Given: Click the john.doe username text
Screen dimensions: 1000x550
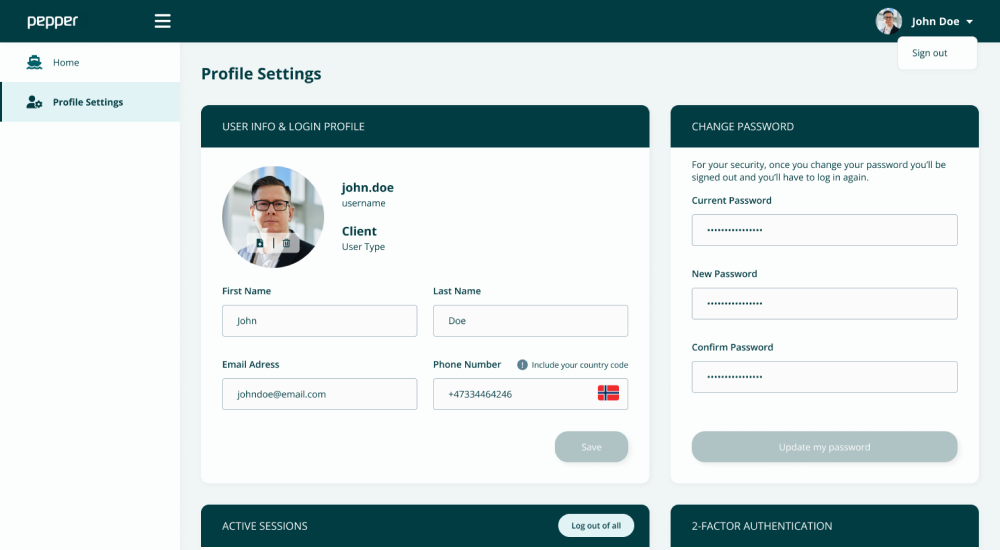Looking at the screenshot, I should pyautogui.click(x=367, y=188).
